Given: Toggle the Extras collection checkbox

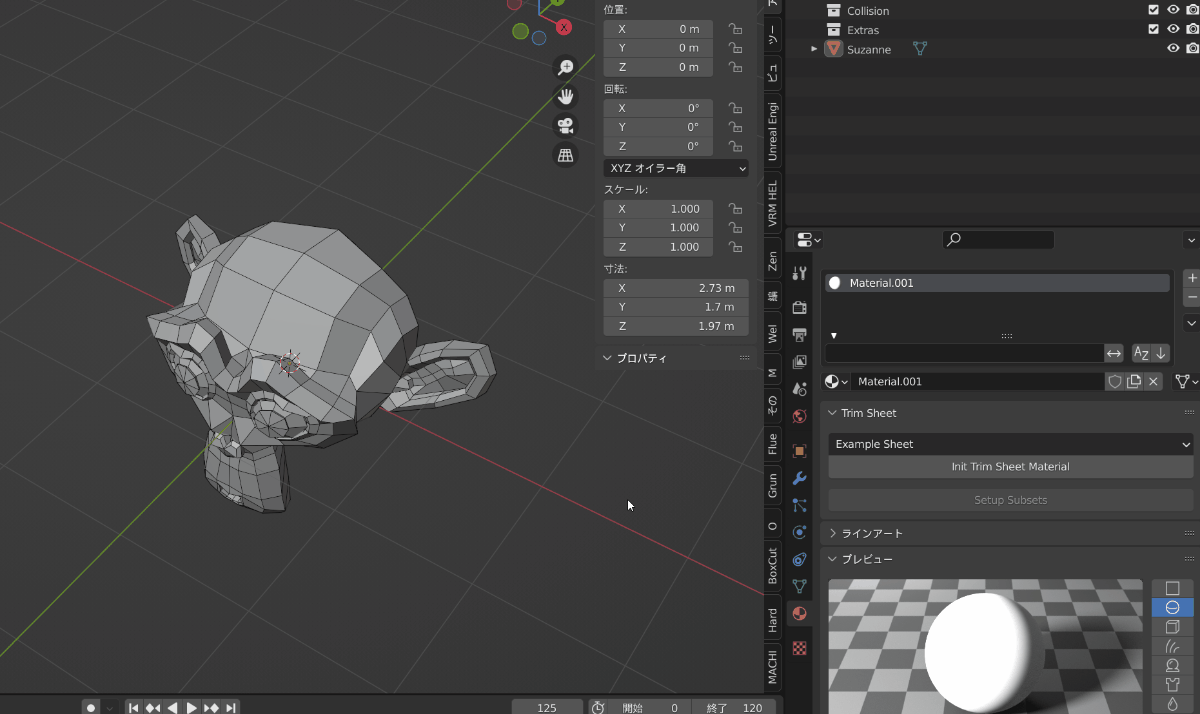Looking at the screenshot, I should (x=1154, y=29).
